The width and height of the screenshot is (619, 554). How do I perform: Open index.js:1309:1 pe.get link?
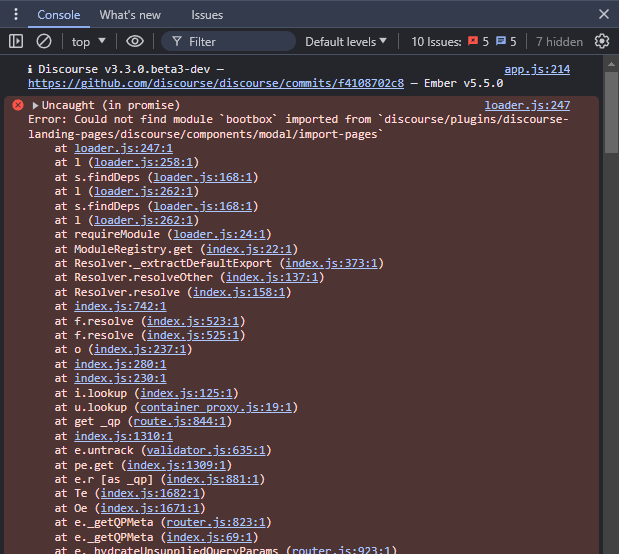pyautogui.click(x=176, y=465)
